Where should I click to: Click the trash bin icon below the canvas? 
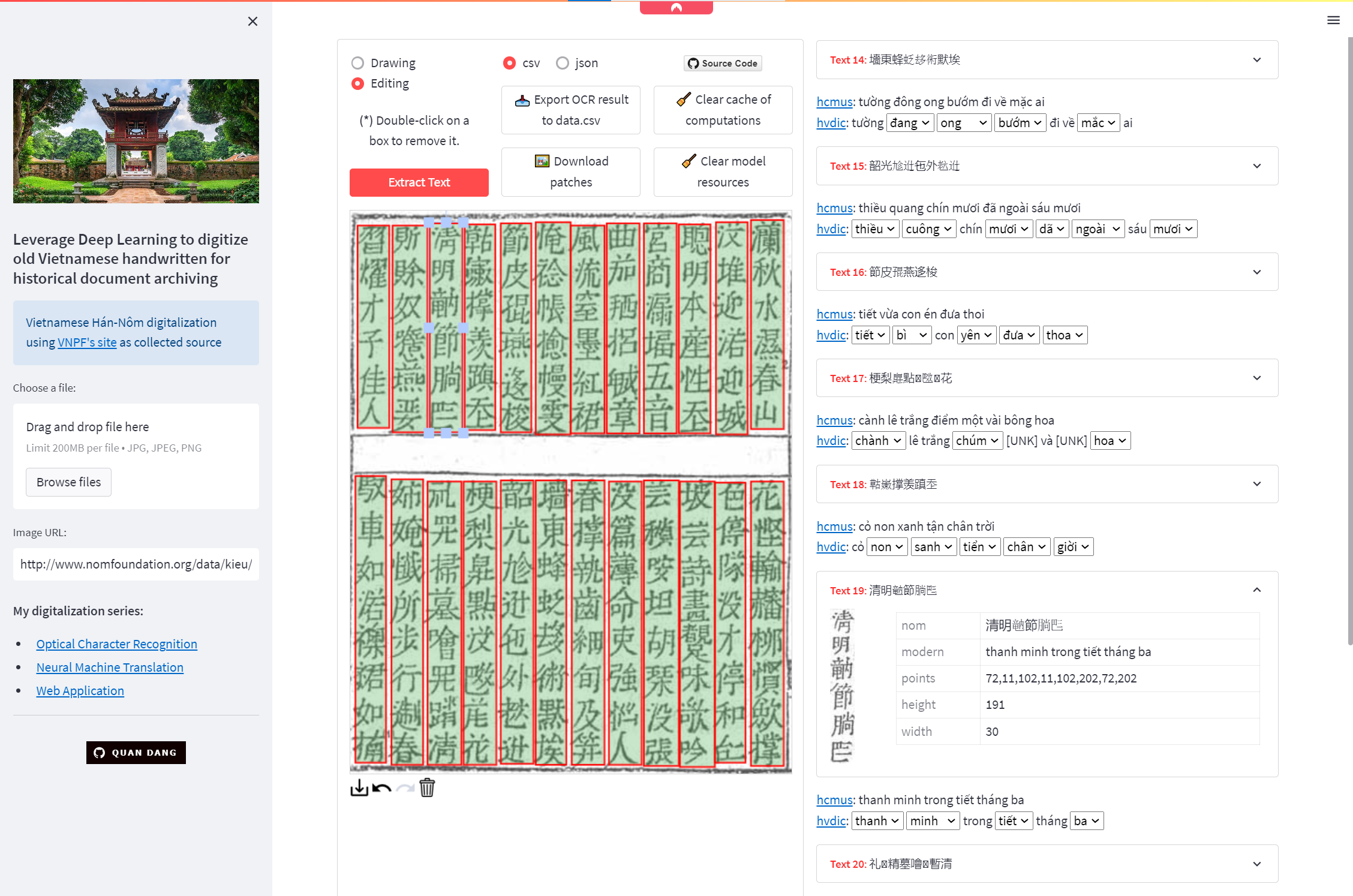click(427, 787)
